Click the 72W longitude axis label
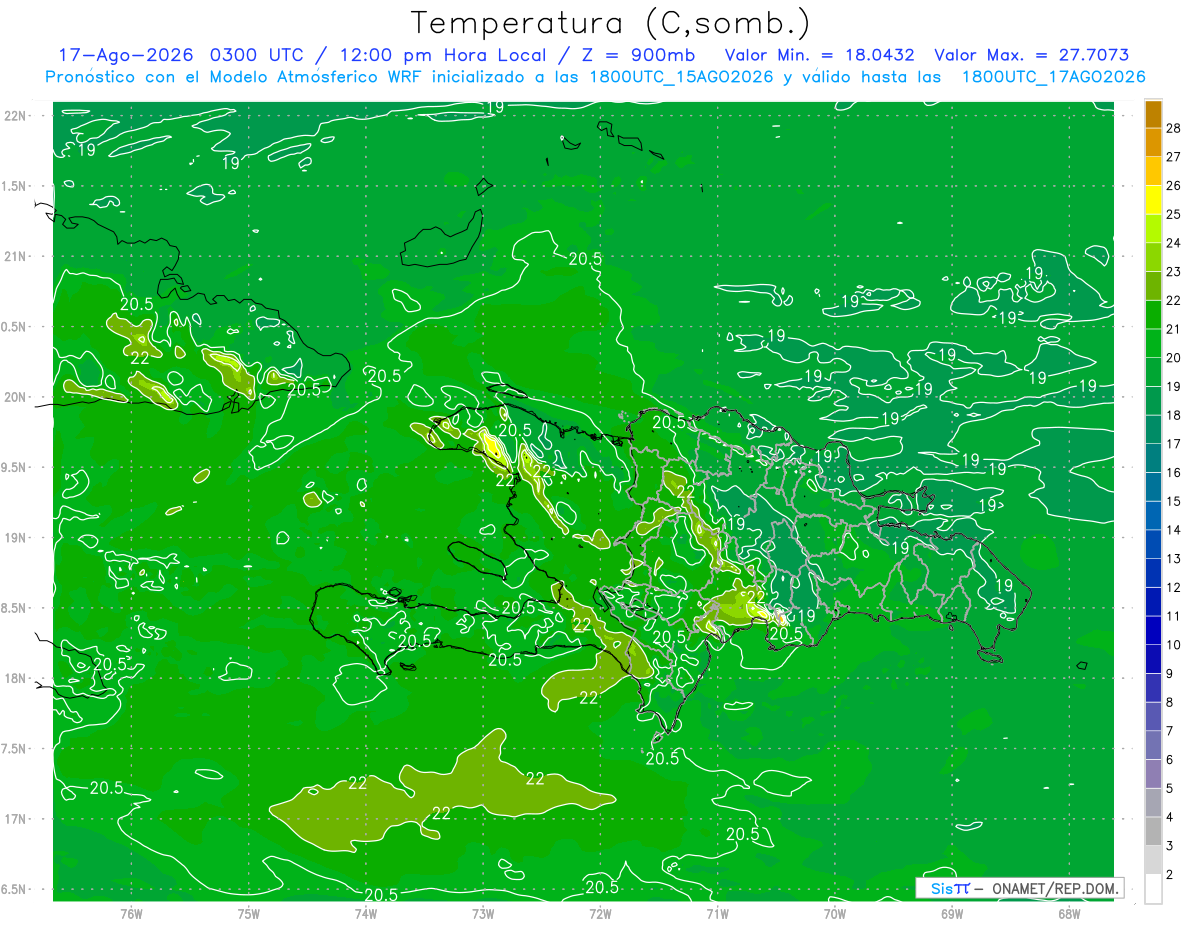This screenshot has width=1200, height=927. point(600,913)
